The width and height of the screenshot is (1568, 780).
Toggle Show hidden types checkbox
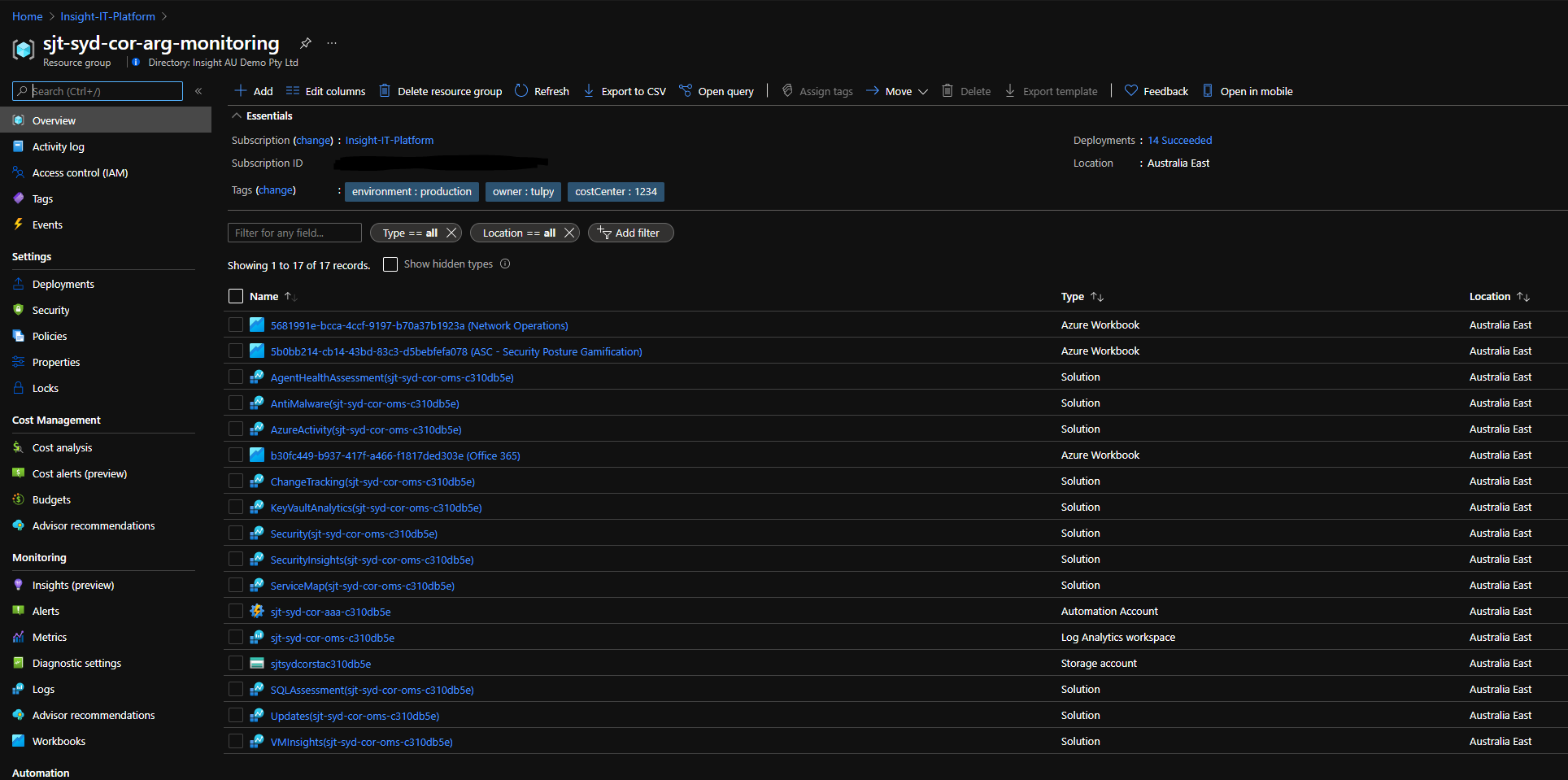[x=390, y=264]
